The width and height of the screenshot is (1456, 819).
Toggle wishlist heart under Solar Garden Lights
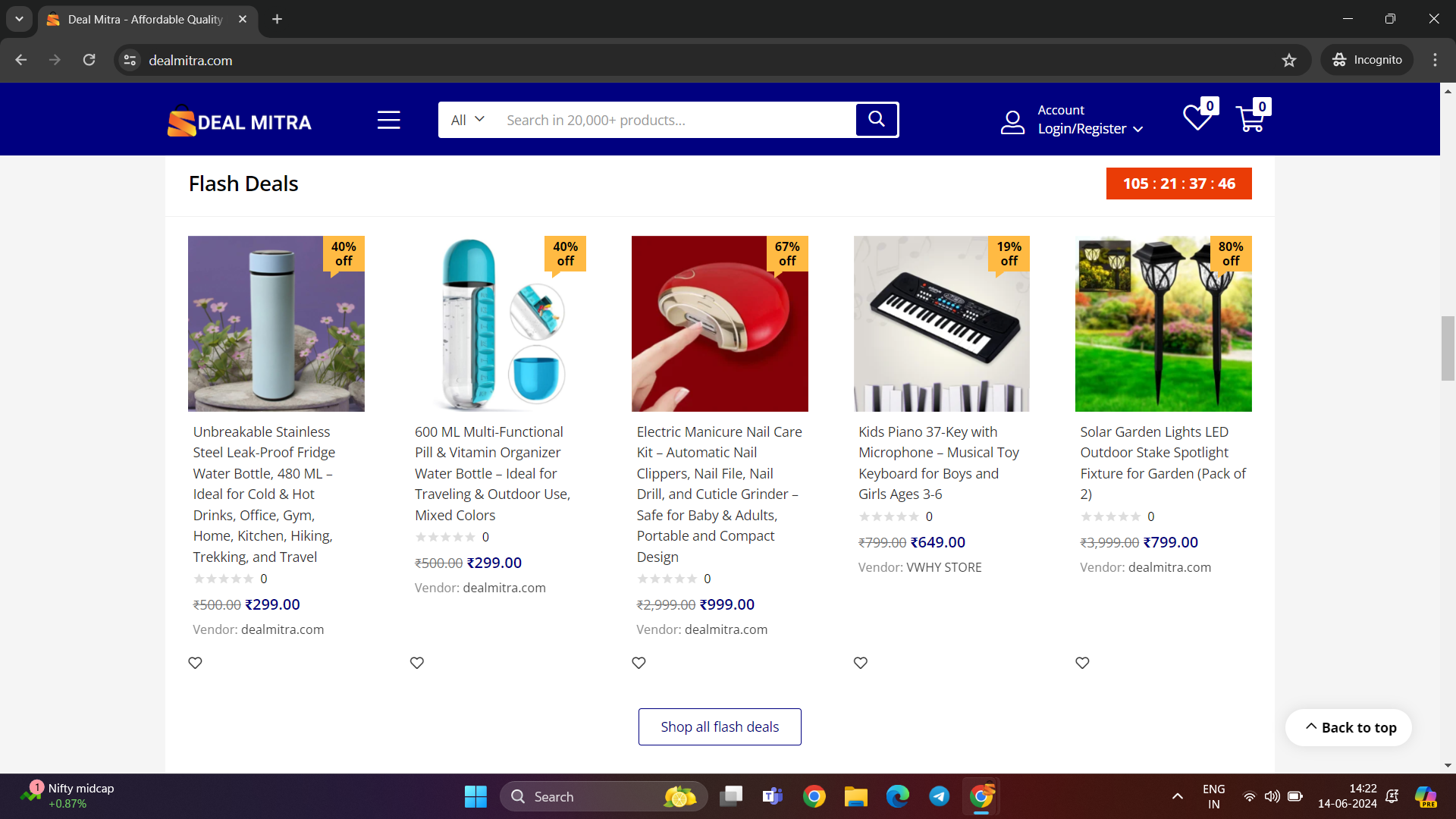point(1082,663)
